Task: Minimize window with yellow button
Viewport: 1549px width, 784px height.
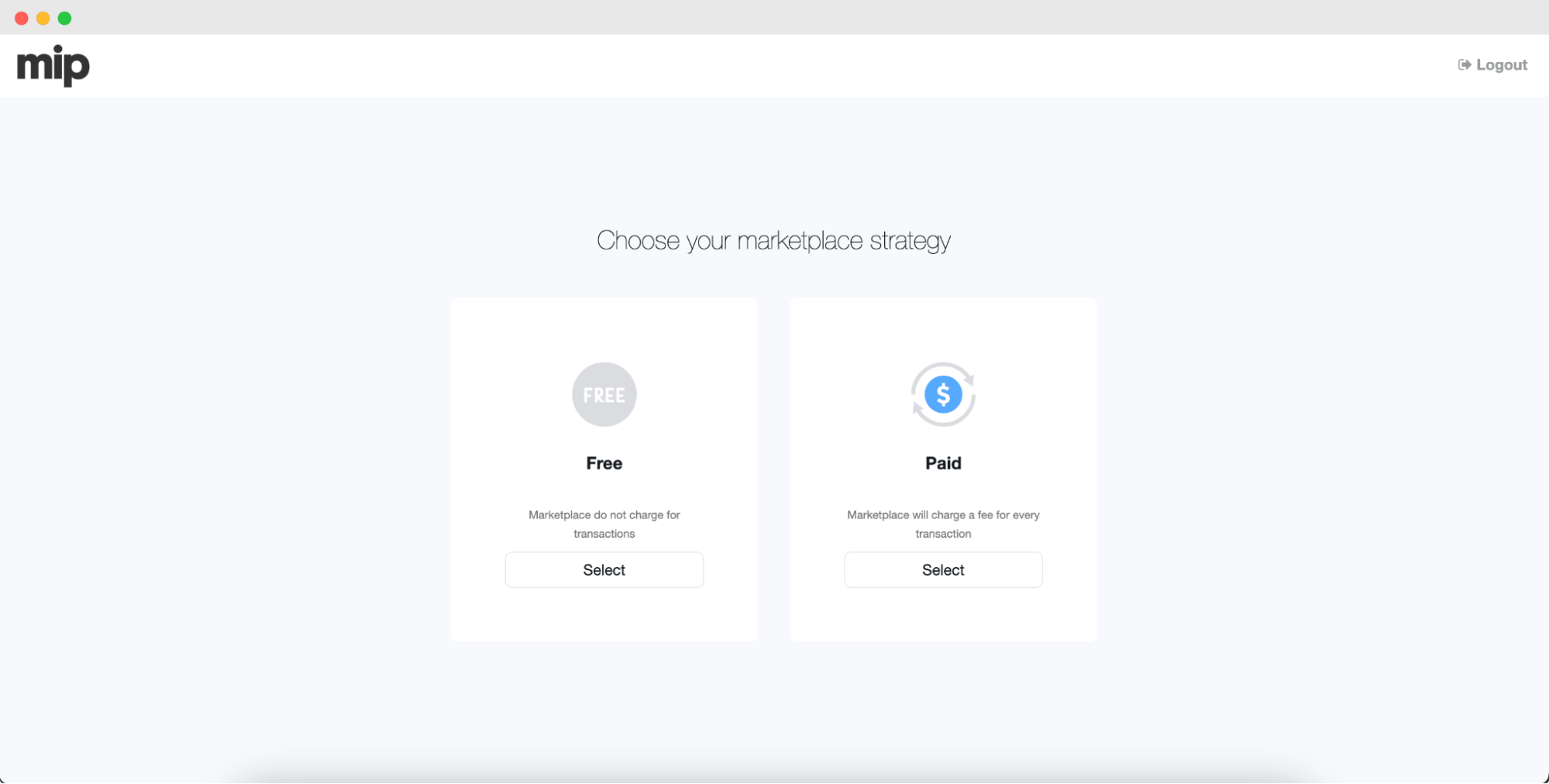Action: [x=43, y=18]
